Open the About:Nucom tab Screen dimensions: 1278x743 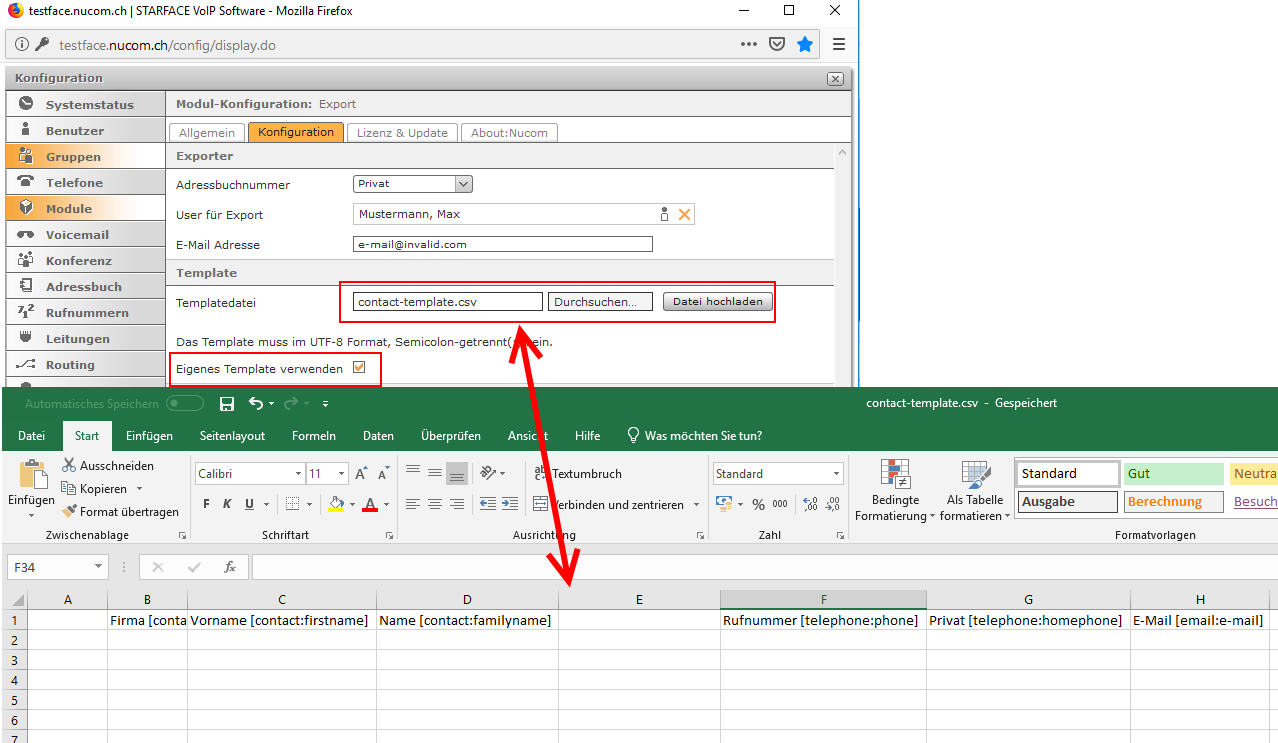(x=509, y=133)
